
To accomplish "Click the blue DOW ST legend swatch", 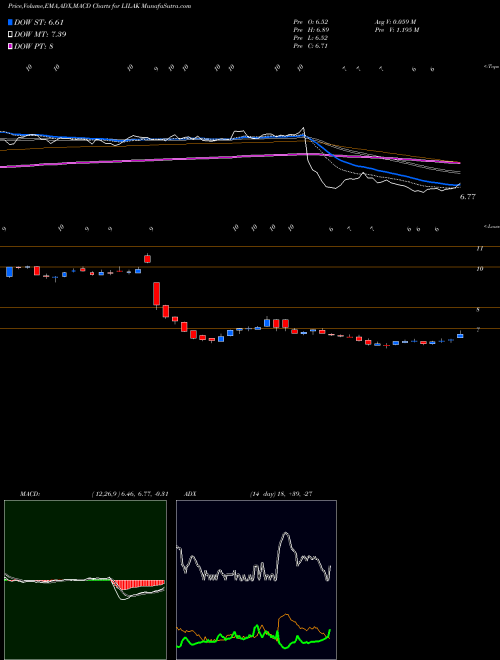I will 10,22.
